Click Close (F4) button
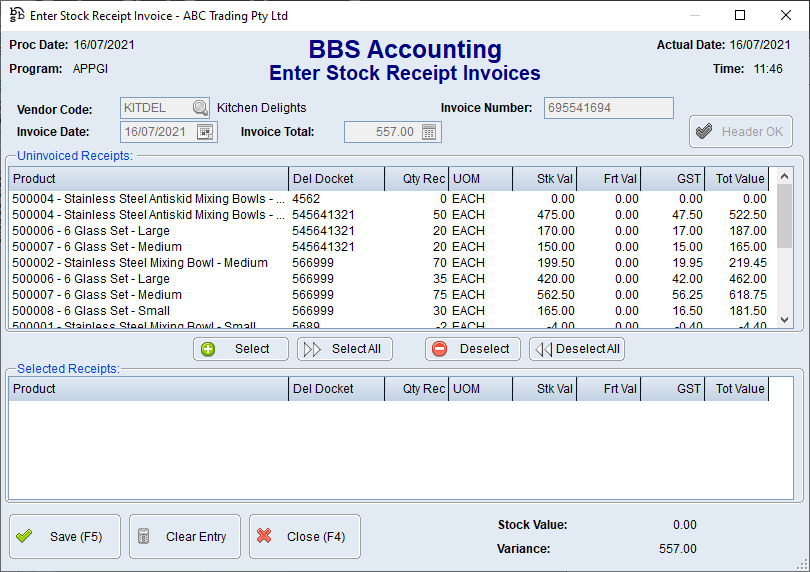The image size is (810, 572). 304,537
